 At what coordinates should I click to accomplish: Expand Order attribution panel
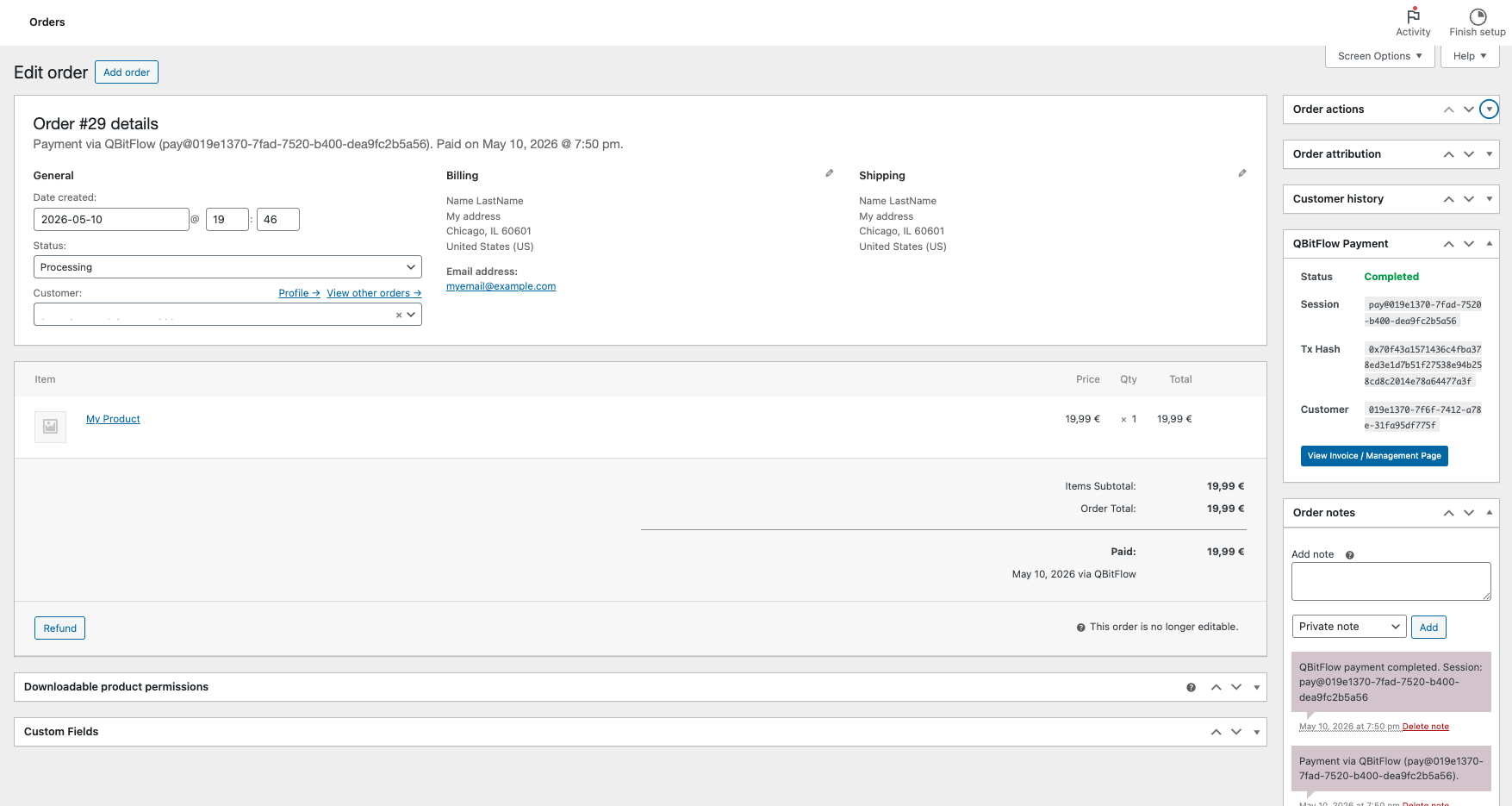click(x=1489, y=154)
